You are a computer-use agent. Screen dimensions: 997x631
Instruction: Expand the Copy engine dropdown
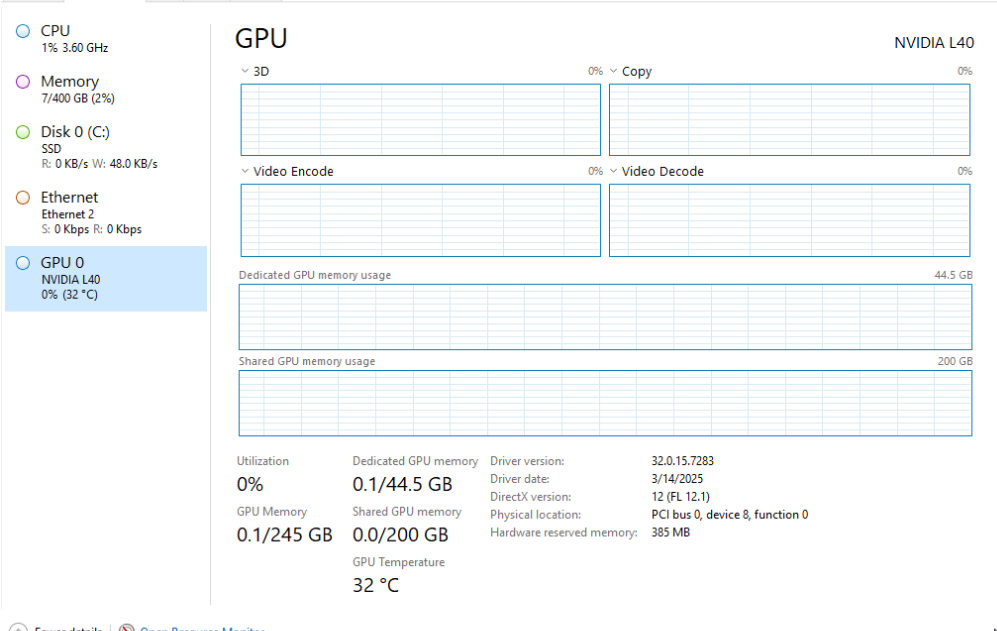(613, 72)
